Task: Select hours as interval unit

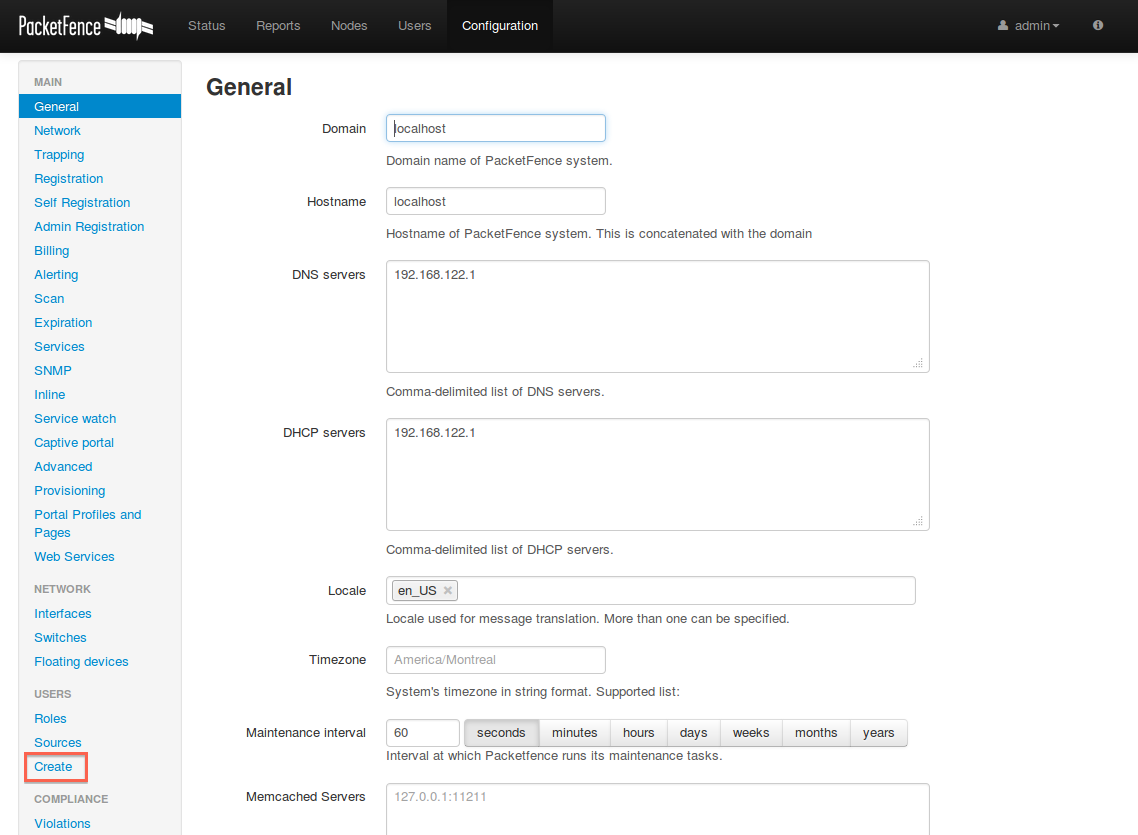Action: 639,733
